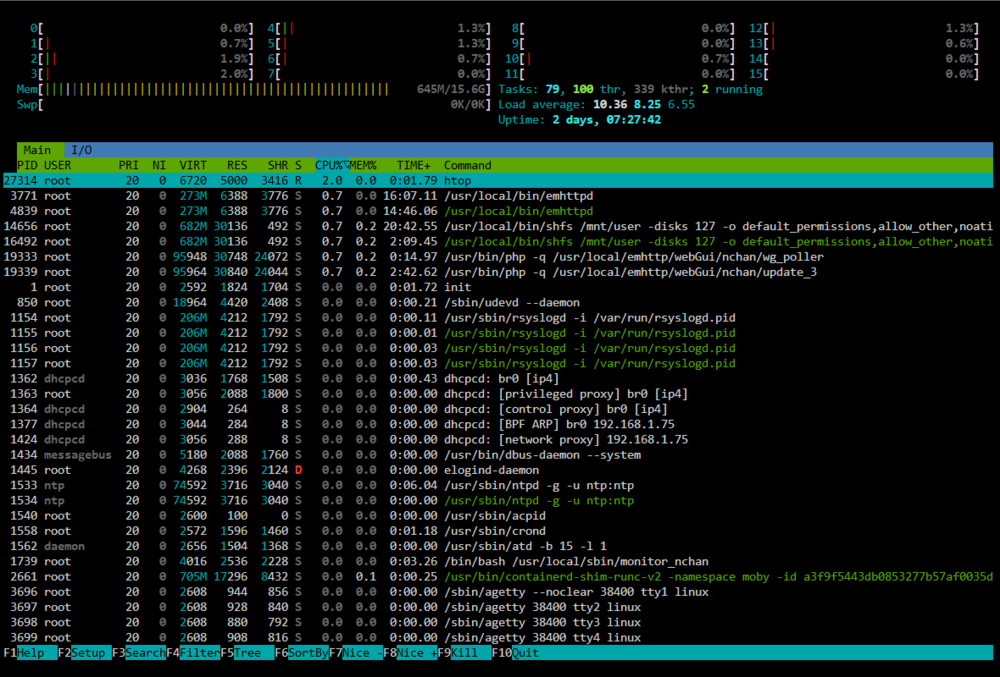Click the Uptime reading

click(579, 120)
